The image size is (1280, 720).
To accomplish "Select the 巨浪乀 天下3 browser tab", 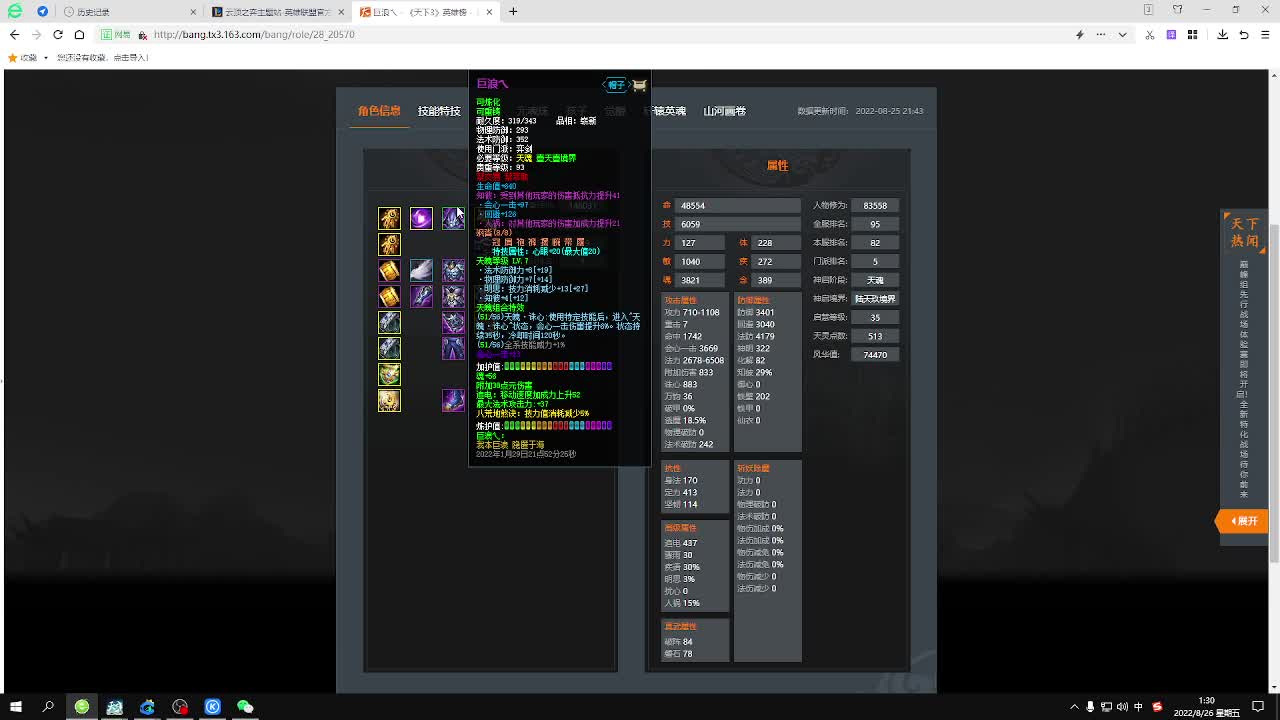I will point(426,12).
